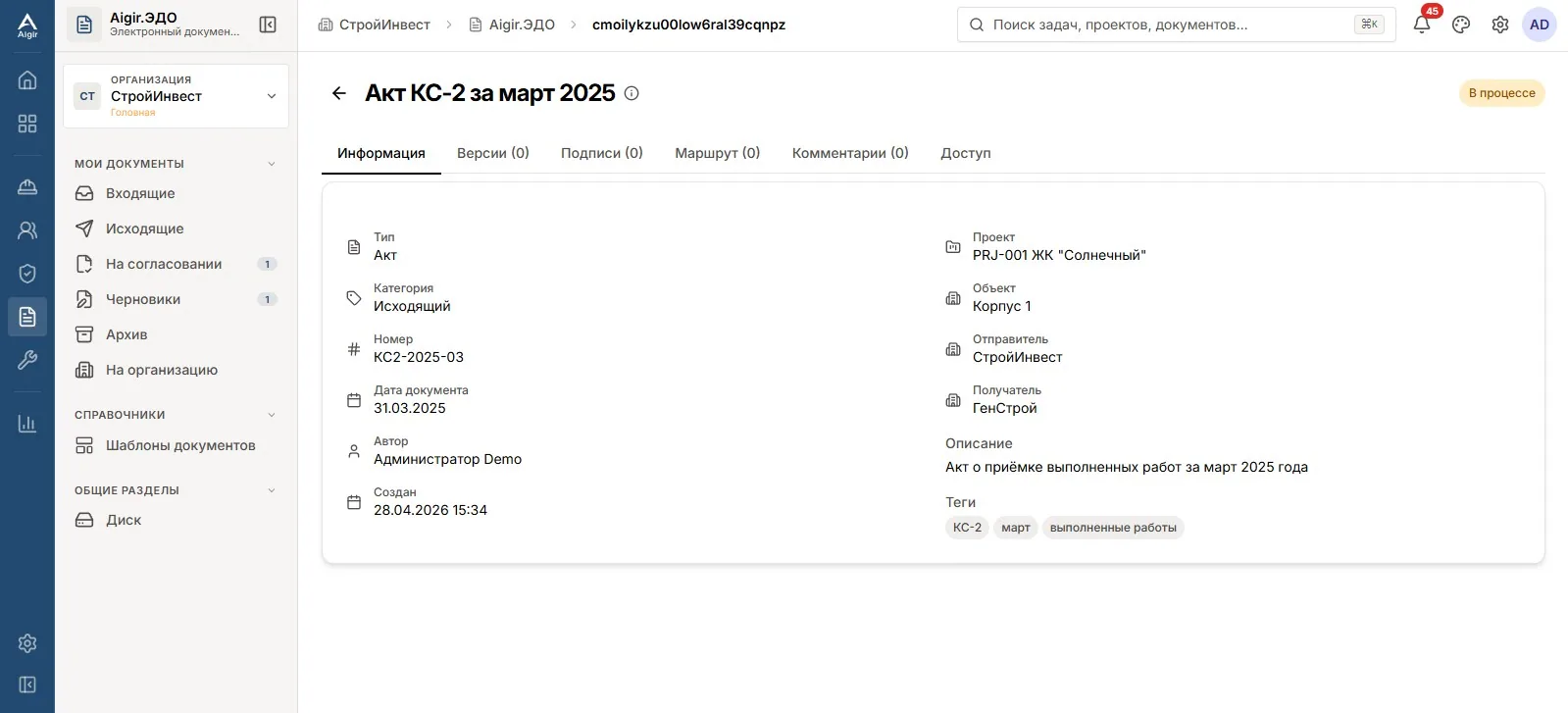Click the Aigir logo
The image size is (1568, 713).
click(27, 25)
